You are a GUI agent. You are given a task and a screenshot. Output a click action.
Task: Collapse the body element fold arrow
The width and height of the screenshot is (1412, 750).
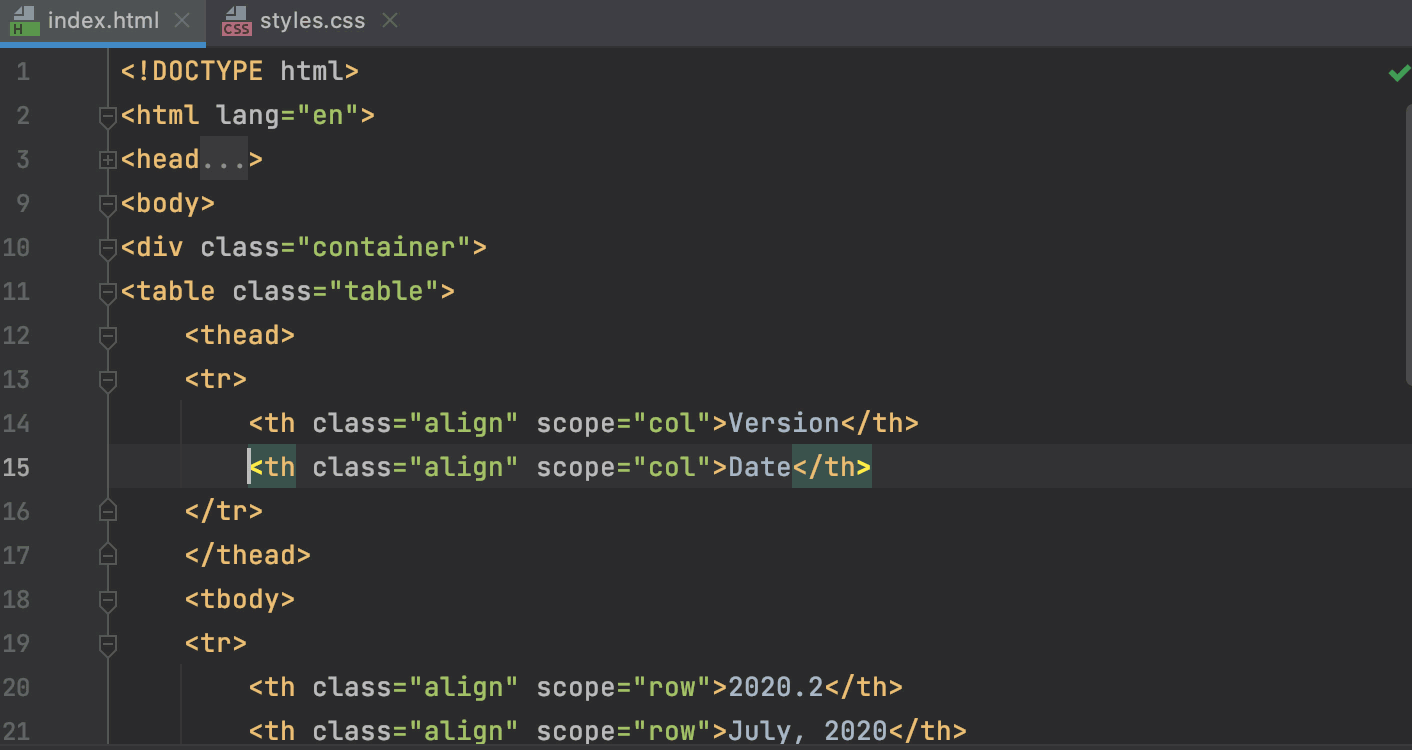(107, 203)
